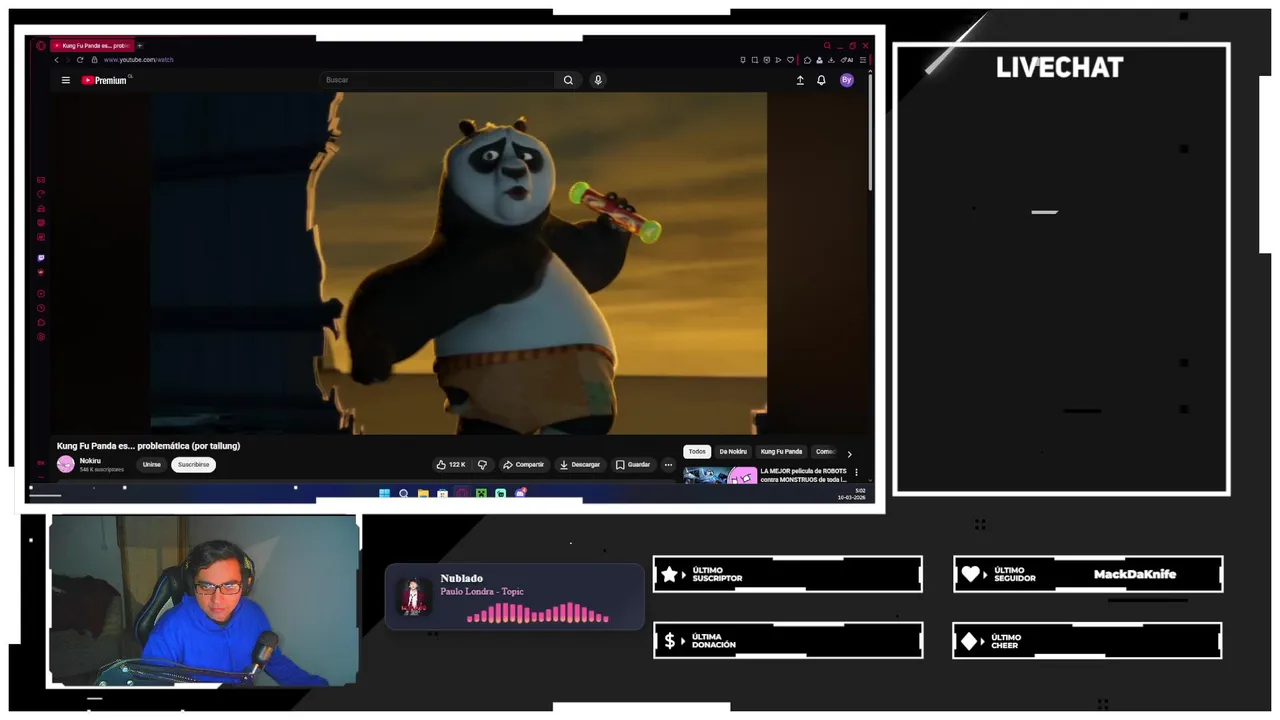Open the purple account avatar menu
Screen dimensions: 1280x720
click(x=847, y=80)
